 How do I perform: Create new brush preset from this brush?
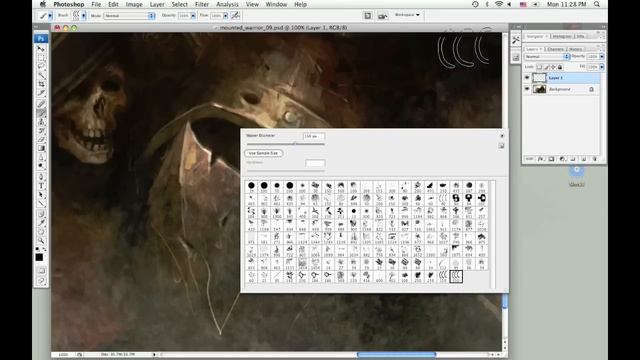pos(501,146)
